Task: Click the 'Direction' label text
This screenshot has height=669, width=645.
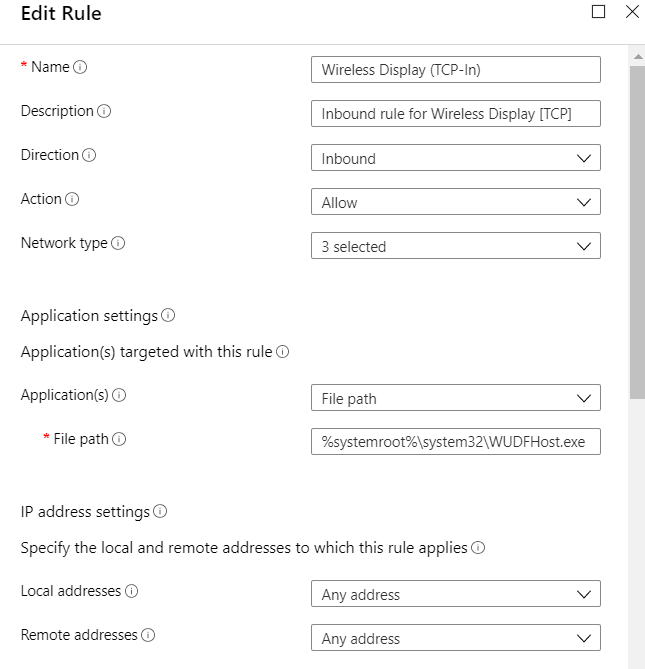Action: (49, 155)
